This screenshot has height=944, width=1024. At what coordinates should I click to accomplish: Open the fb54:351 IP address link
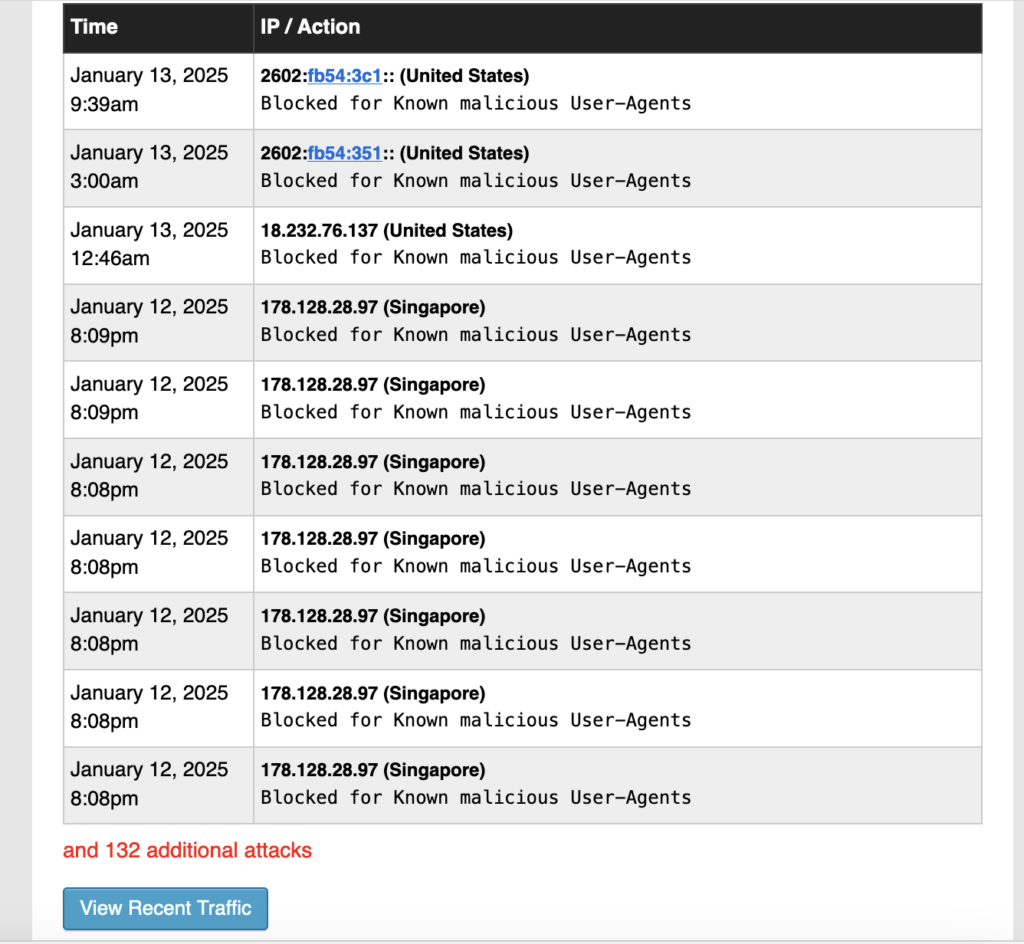[x=344, y=153]
